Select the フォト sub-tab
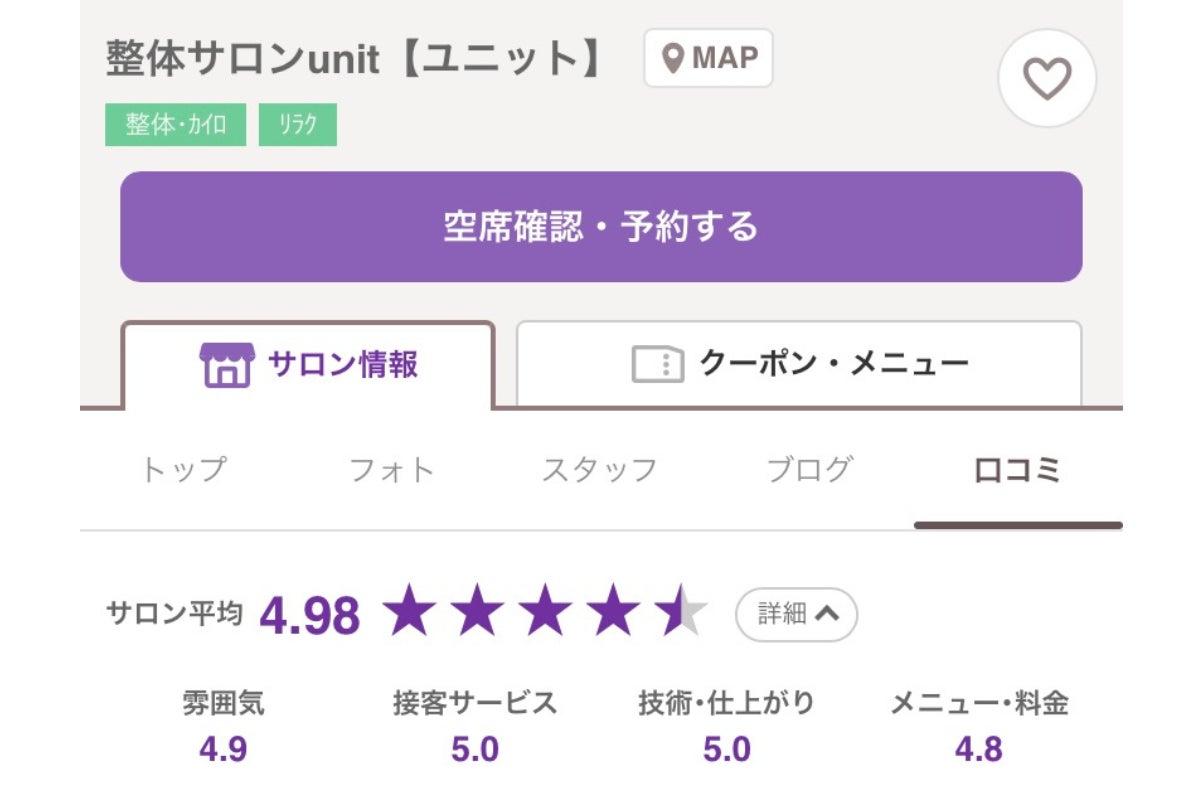The height and width of the screenshot is (800, 1200). tap(392, 470)
